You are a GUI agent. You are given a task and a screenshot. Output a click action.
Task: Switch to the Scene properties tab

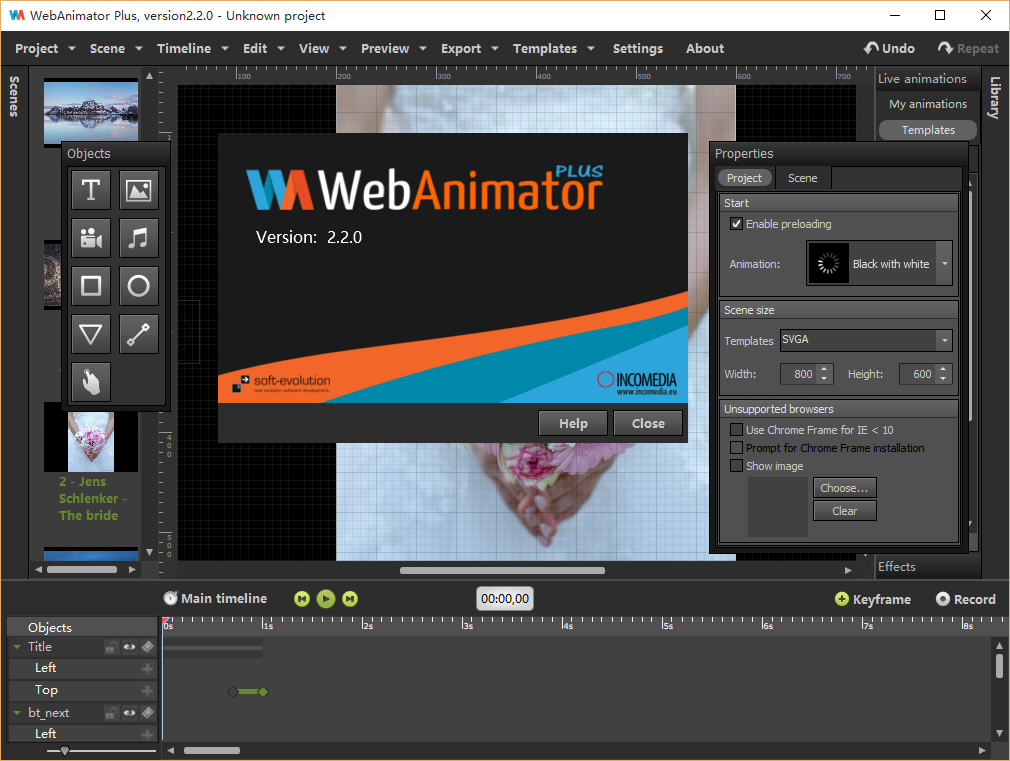(x=802, y=178)
